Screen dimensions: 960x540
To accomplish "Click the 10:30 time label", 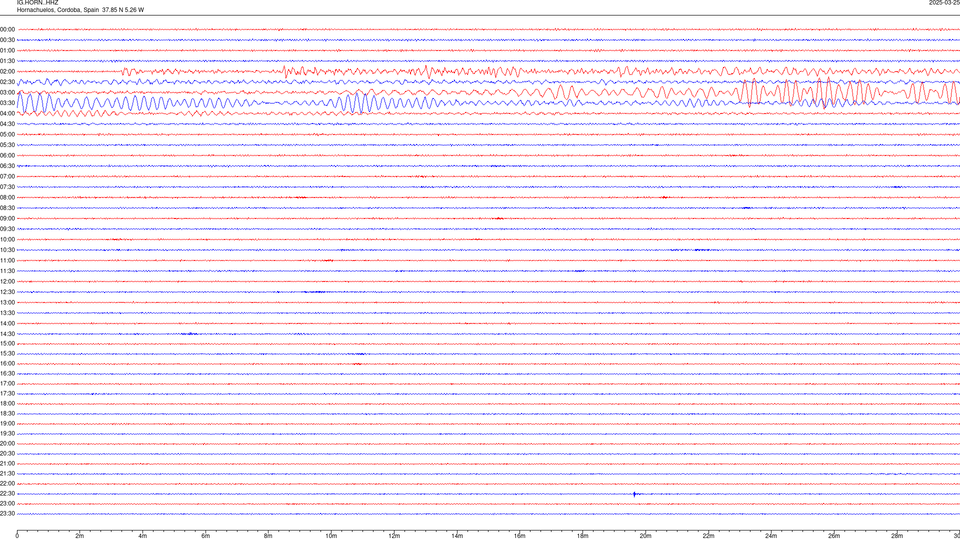I will (7, 250).
